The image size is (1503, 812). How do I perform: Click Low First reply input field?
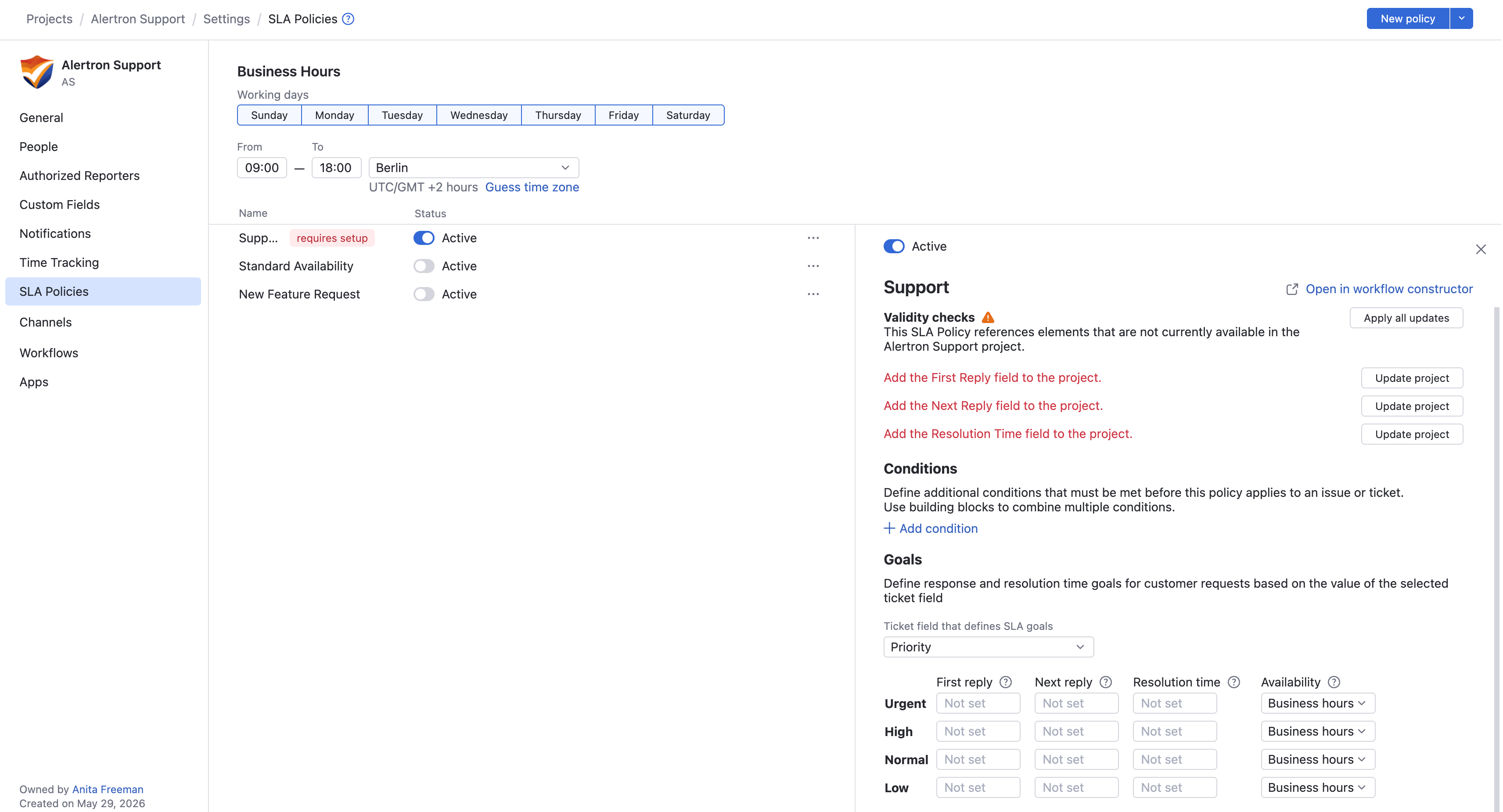978,787
